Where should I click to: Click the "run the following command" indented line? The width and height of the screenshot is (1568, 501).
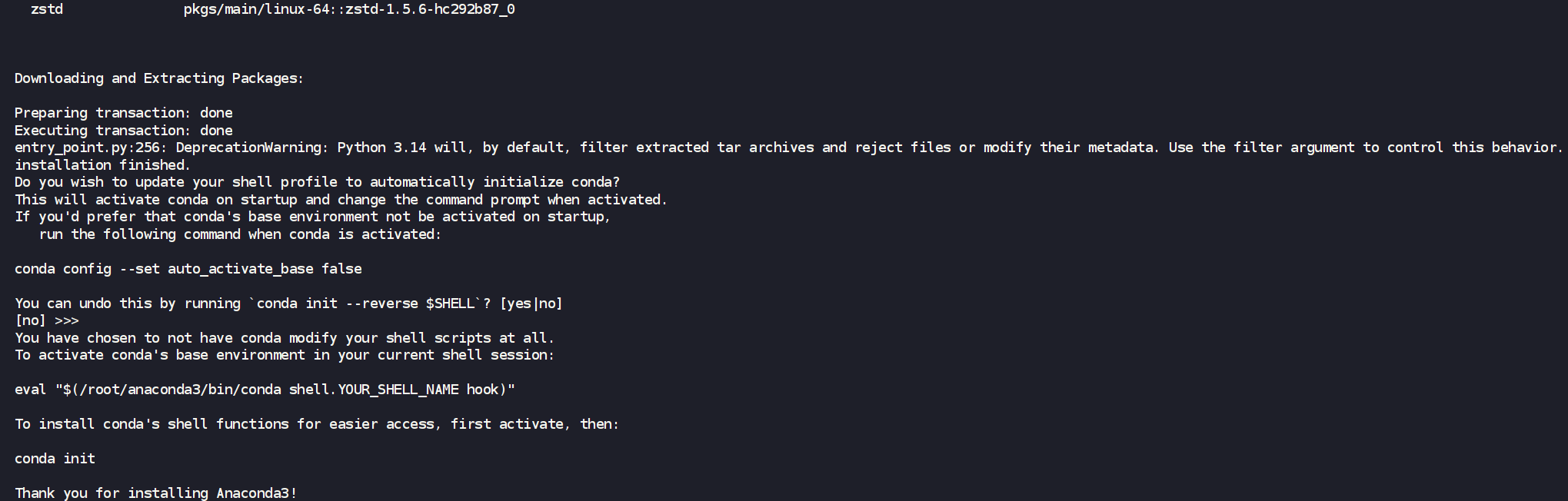tap(240, 234)
